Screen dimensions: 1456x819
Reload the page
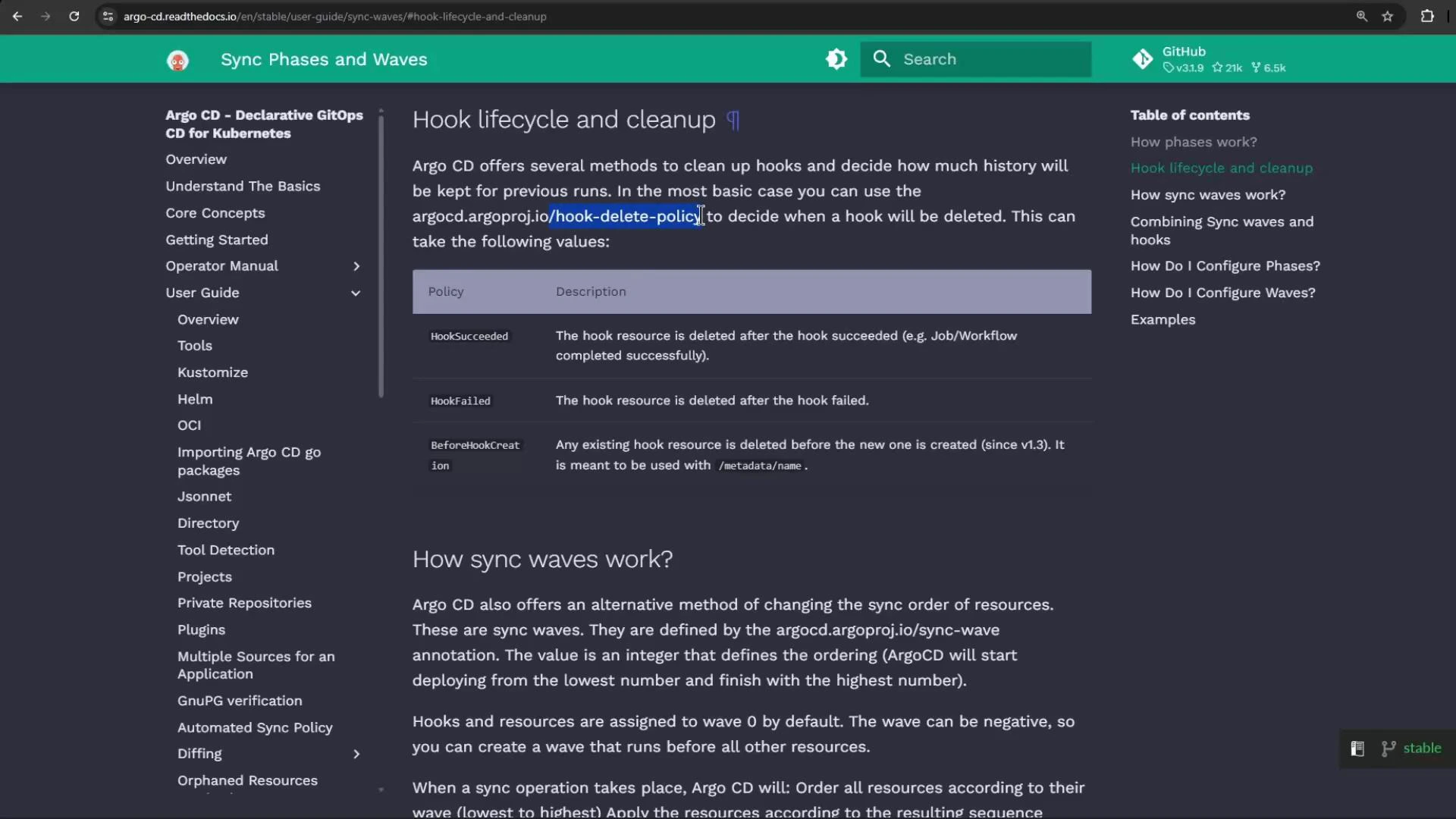click(x=74, y=16)
